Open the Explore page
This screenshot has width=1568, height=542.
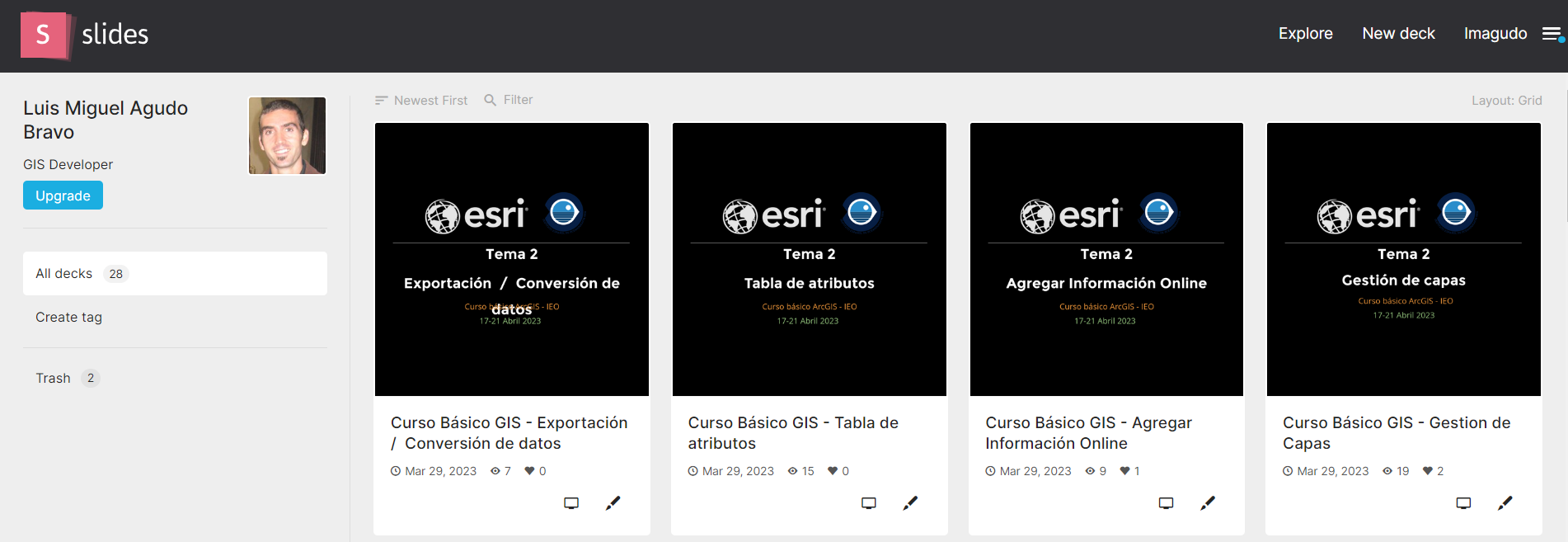[x=1306, y=34]
